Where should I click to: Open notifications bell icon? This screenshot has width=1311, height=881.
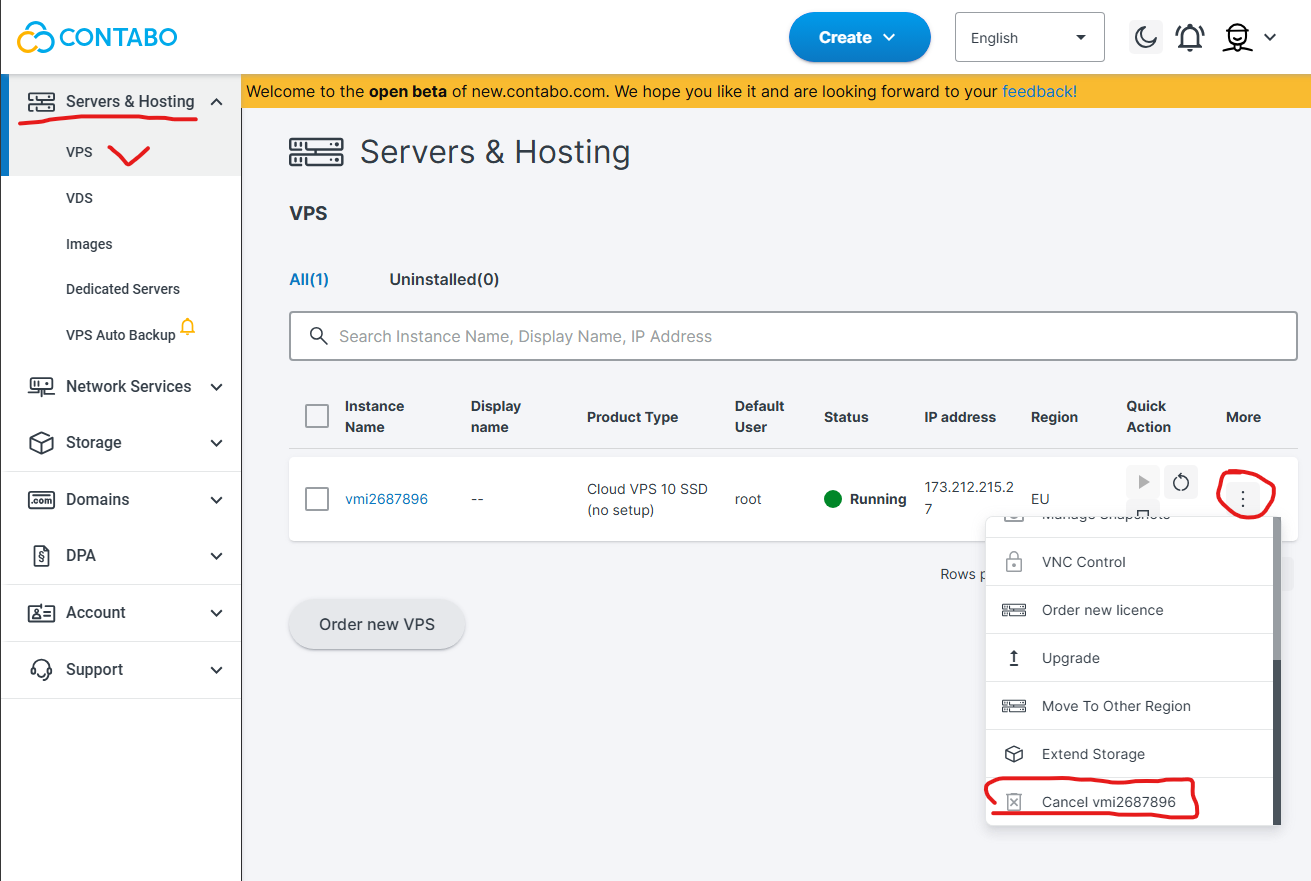1190,38
